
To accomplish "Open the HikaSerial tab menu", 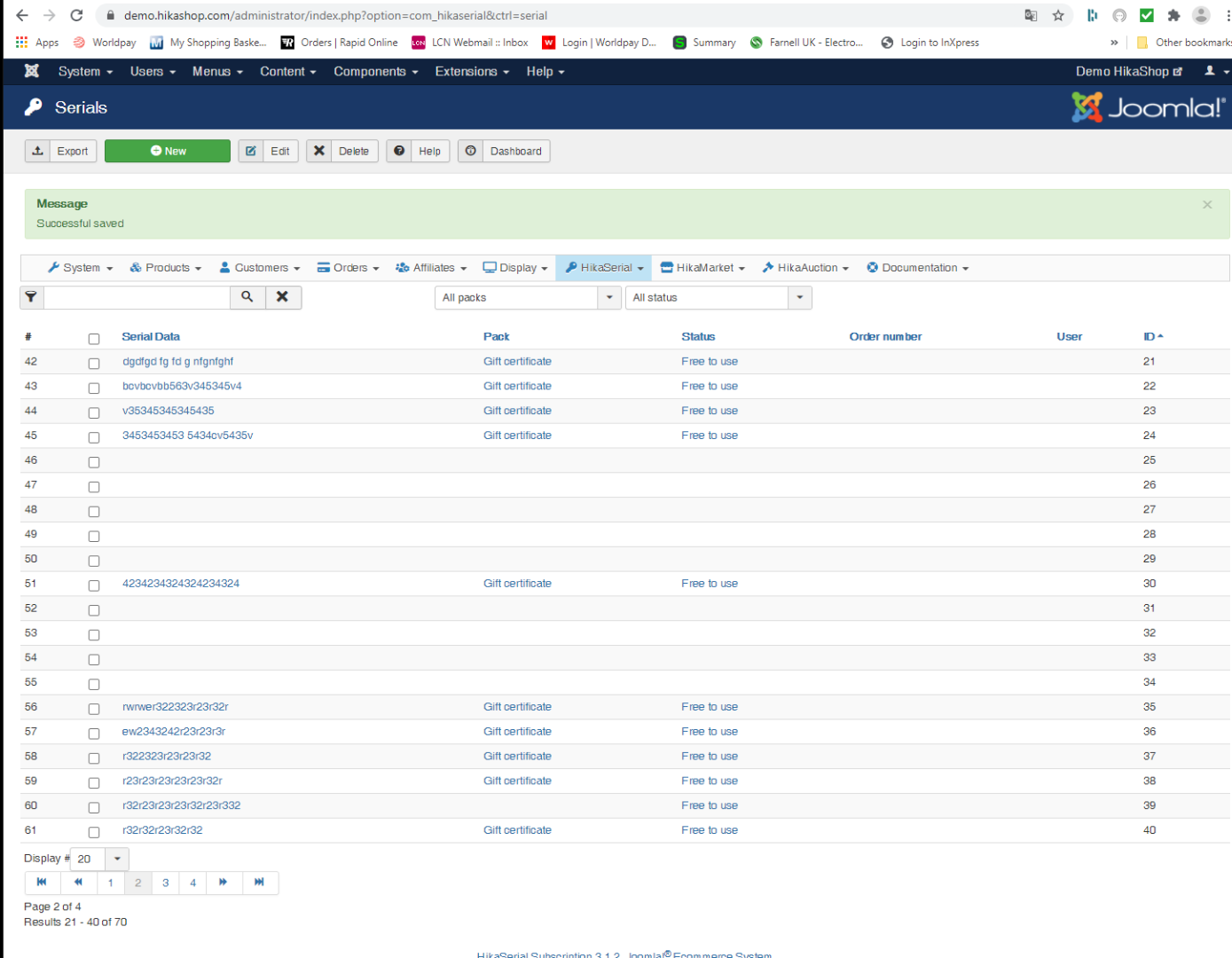I will tap(604, 268).
